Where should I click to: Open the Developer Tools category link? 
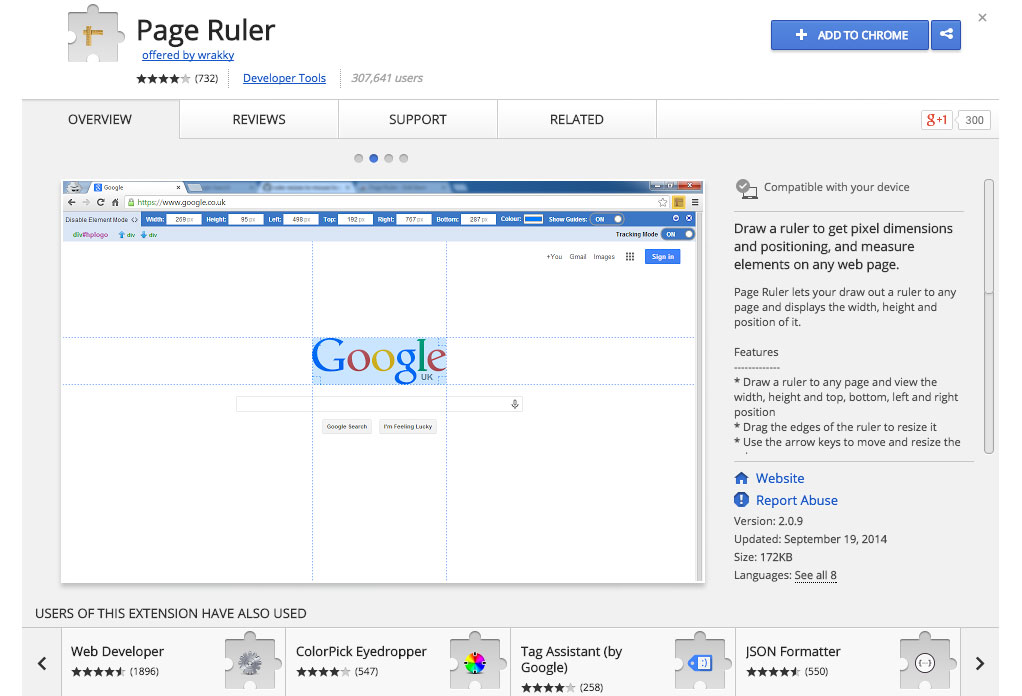pos(284,78)
